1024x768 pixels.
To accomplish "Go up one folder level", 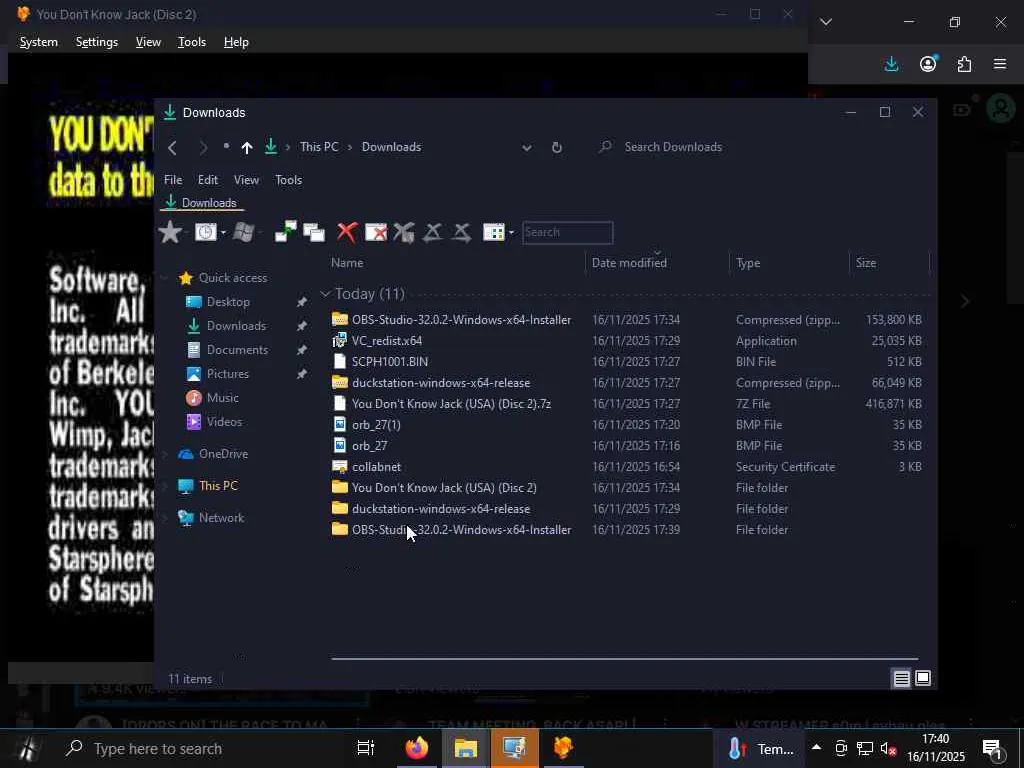I will [247, 148].
